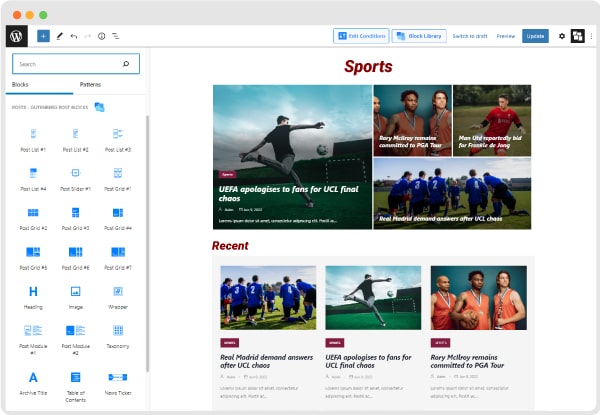
Task: Open the Preview options
Action: point(506,36)
